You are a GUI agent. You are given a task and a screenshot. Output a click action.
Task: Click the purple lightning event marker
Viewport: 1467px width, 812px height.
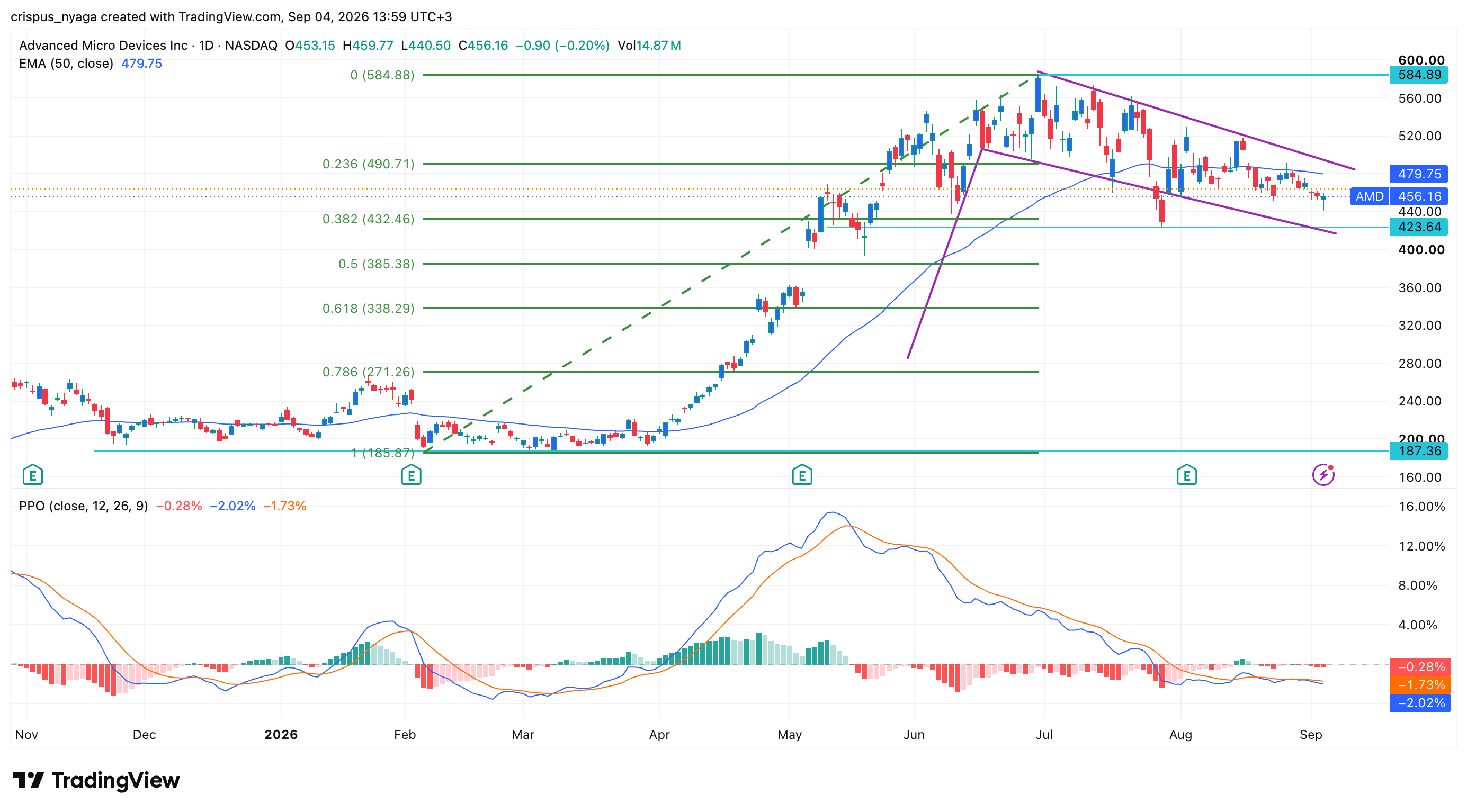coord(1323,475)
